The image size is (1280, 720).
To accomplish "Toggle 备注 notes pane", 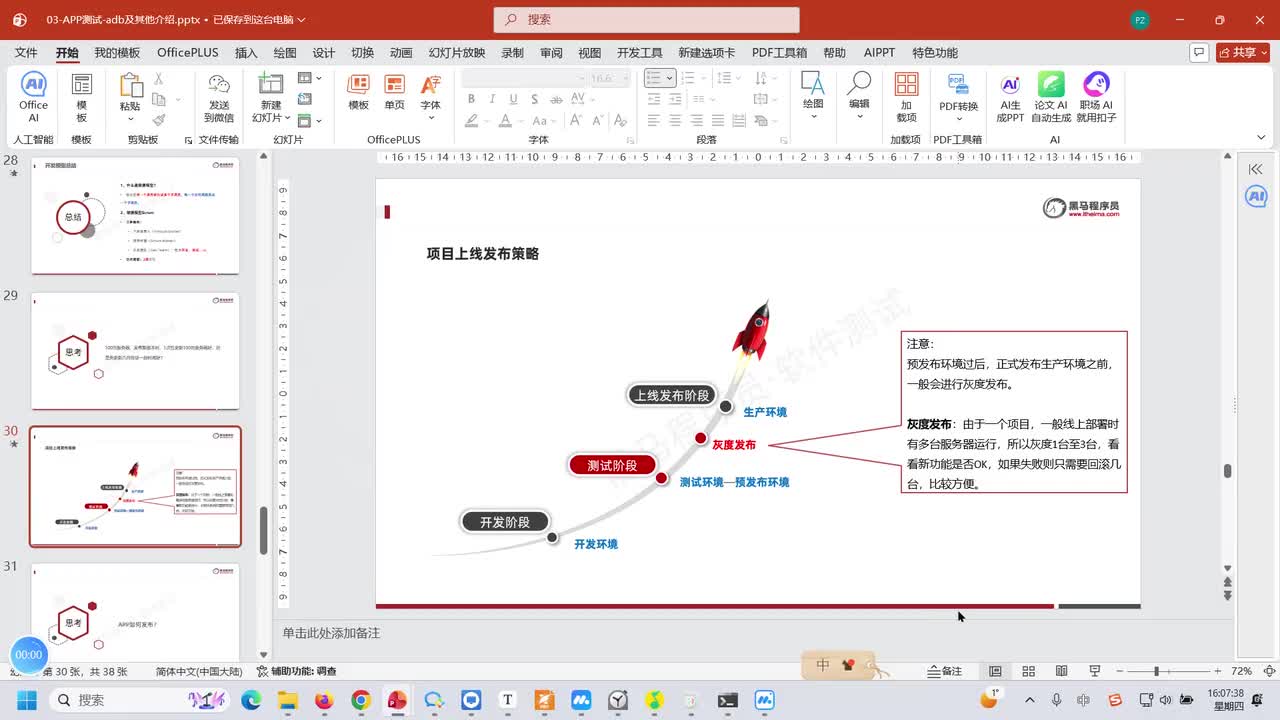I will [x=944, y=671].
